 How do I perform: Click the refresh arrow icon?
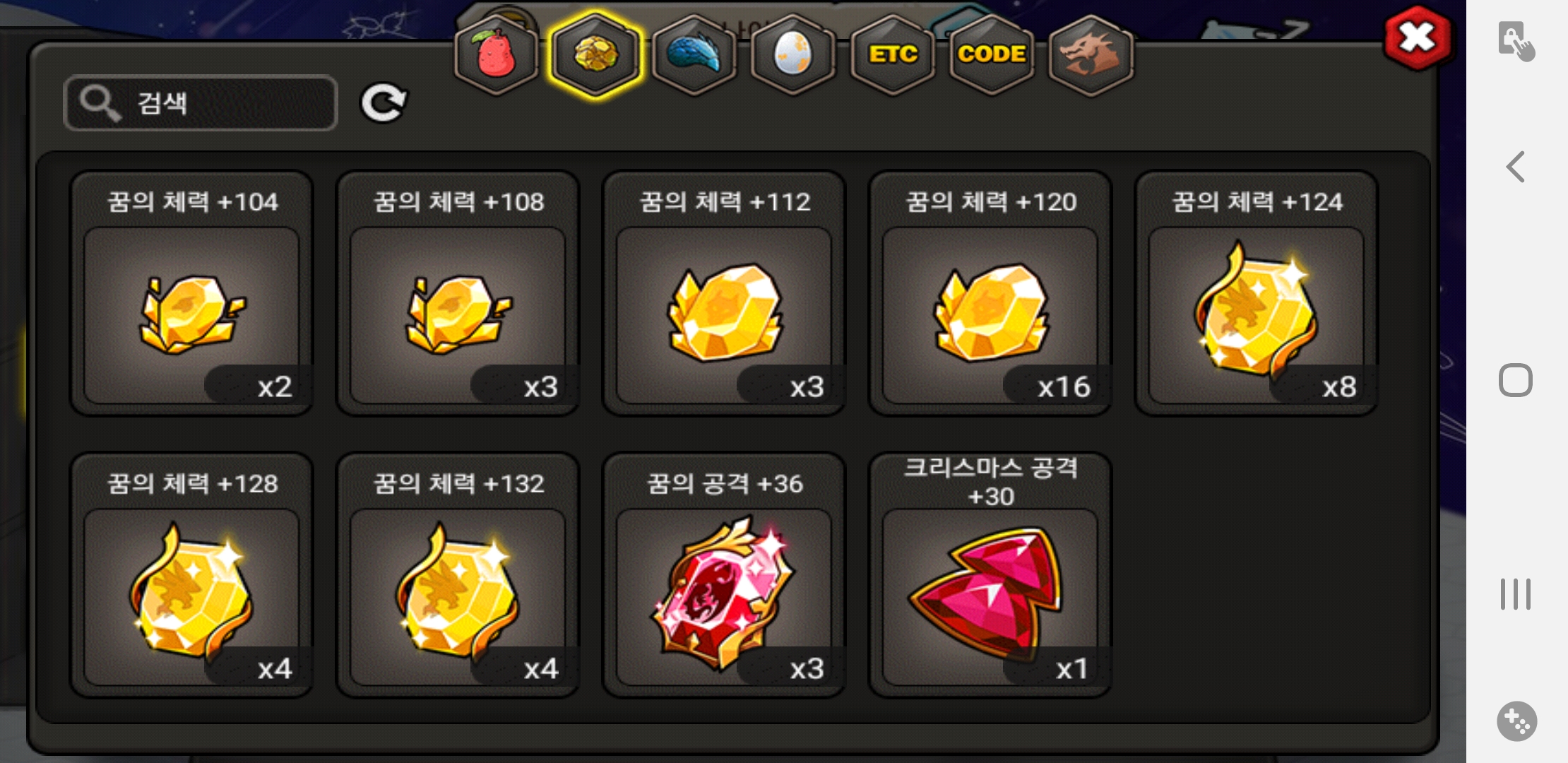pyautogui.click(x=384, y=103)
